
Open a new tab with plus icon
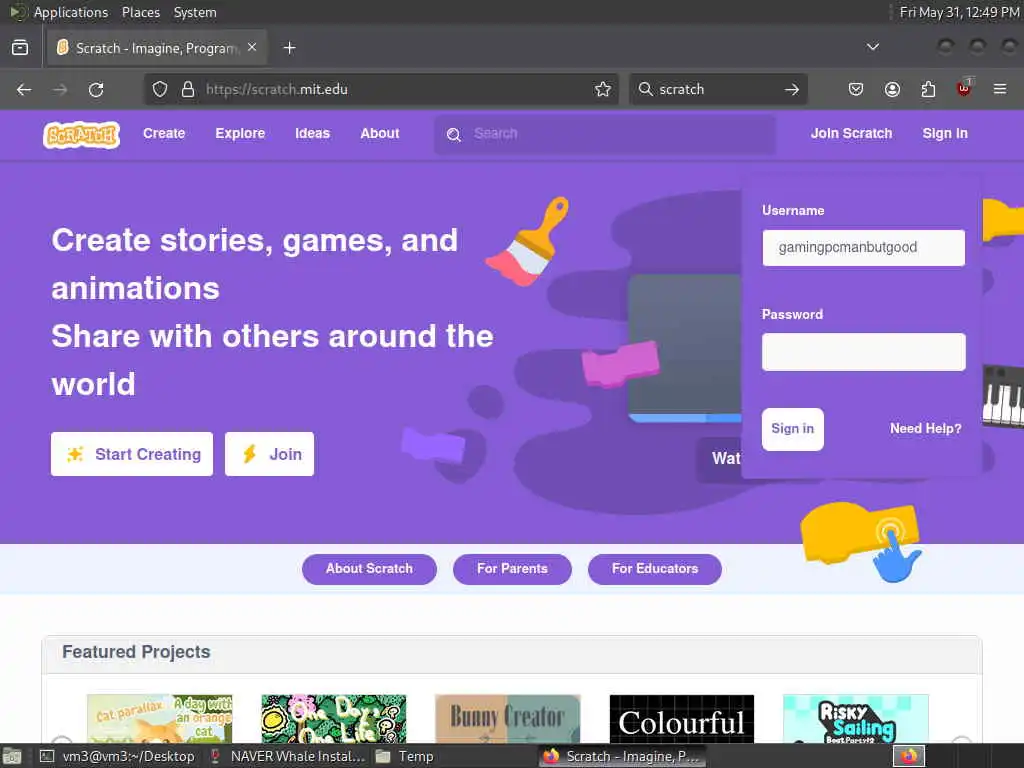click(x=289, y=48)
